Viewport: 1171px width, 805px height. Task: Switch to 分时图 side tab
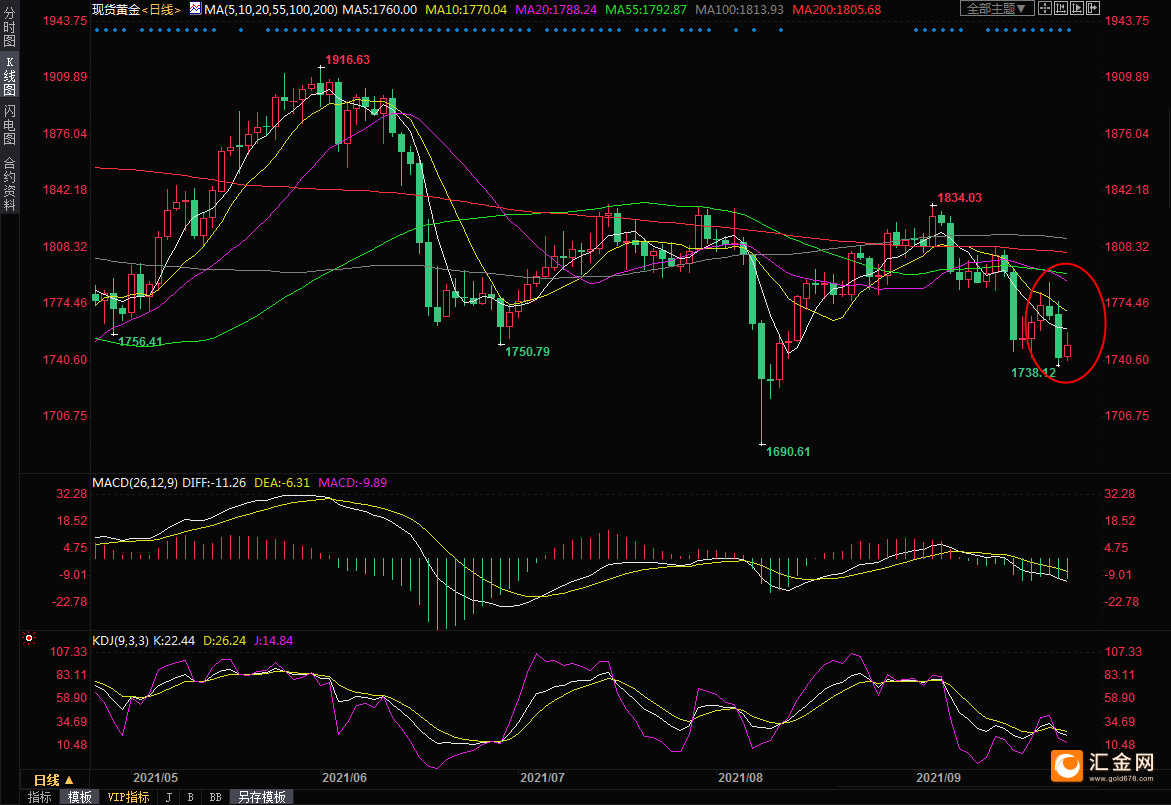(x=10, y=27)
